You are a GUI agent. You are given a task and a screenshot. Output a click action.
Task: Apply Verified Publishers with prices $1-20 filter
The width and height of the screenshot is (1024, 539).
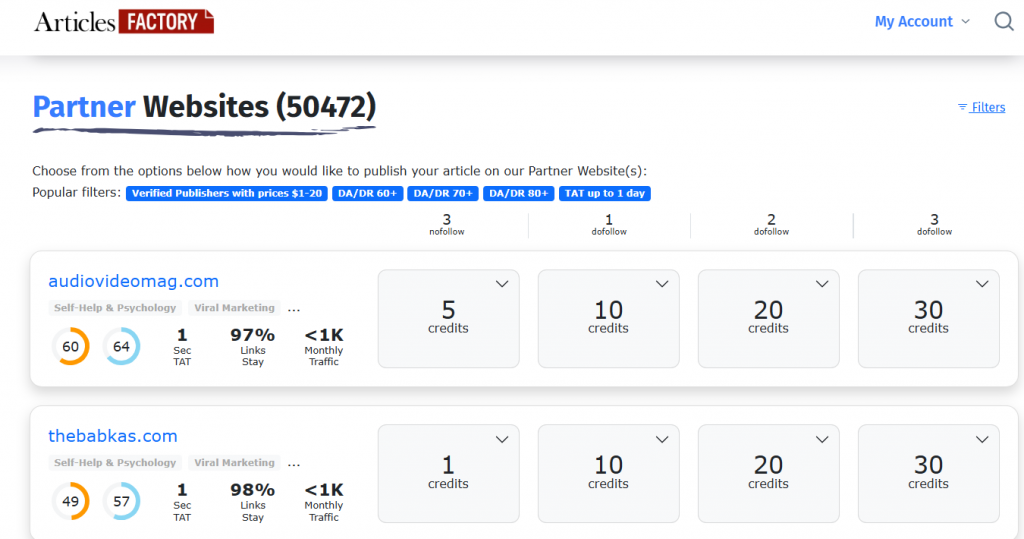[227, 193]
